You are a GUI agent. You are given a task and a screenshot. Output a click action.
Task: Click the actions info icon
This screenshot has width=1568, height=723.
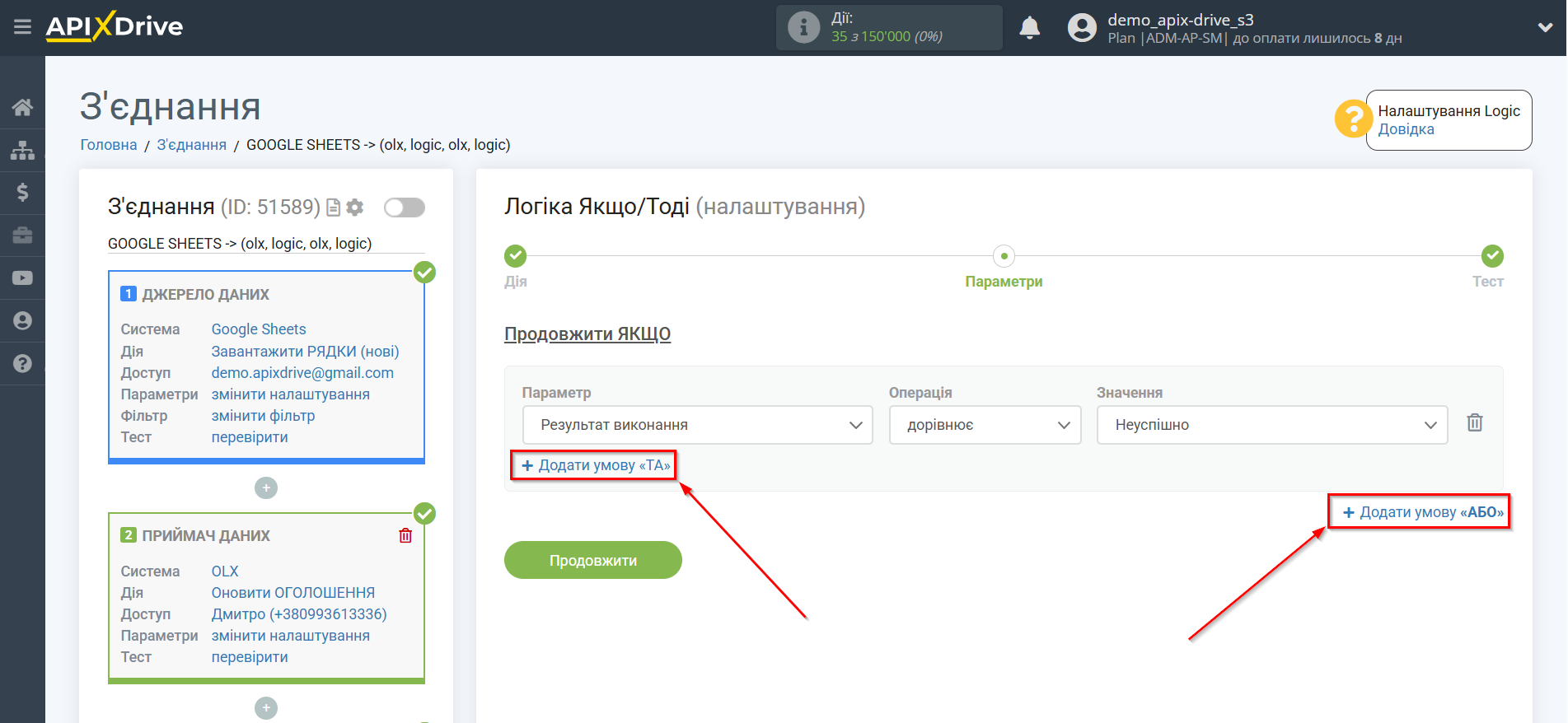803,27
